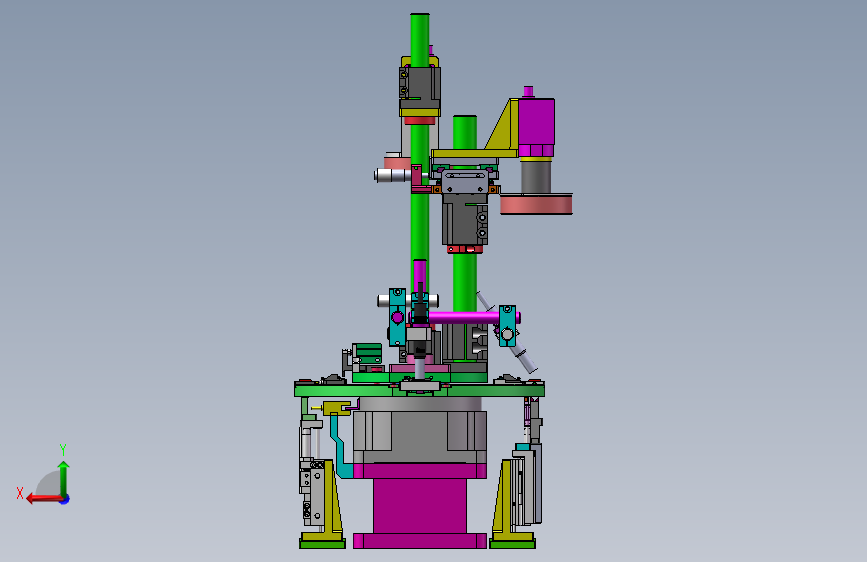867x562 pixels.
Task: Select the green stacked block left of table center
Action: 368,352
